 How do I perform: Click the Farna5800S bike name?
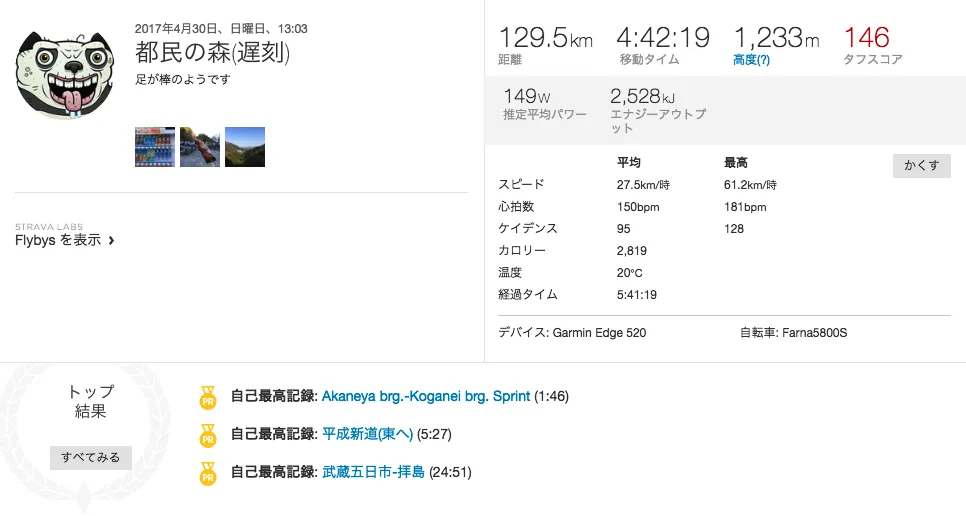(813, 332)
